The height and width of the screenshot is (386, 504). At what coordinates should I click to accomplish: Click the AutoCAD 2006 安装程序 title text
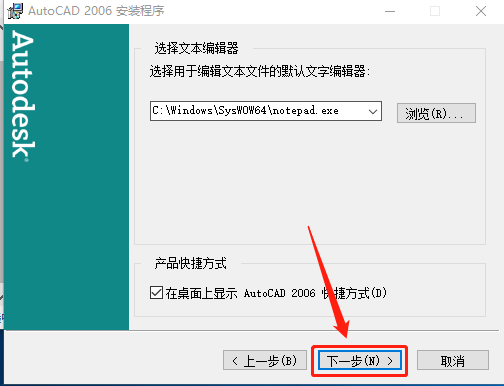coord(96,11)
